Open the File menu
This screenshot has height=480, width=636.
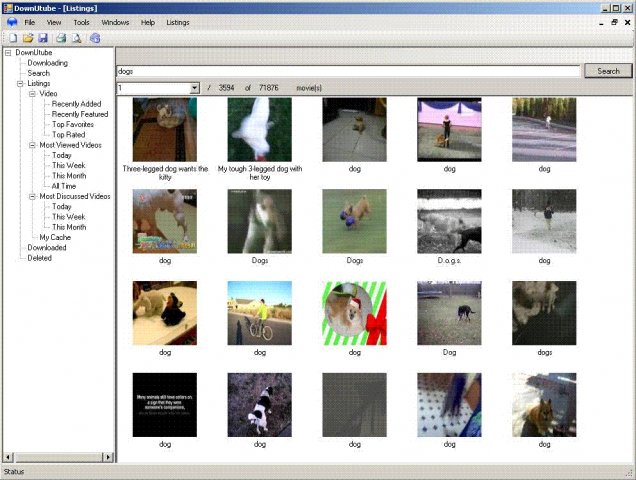[30, 22]
